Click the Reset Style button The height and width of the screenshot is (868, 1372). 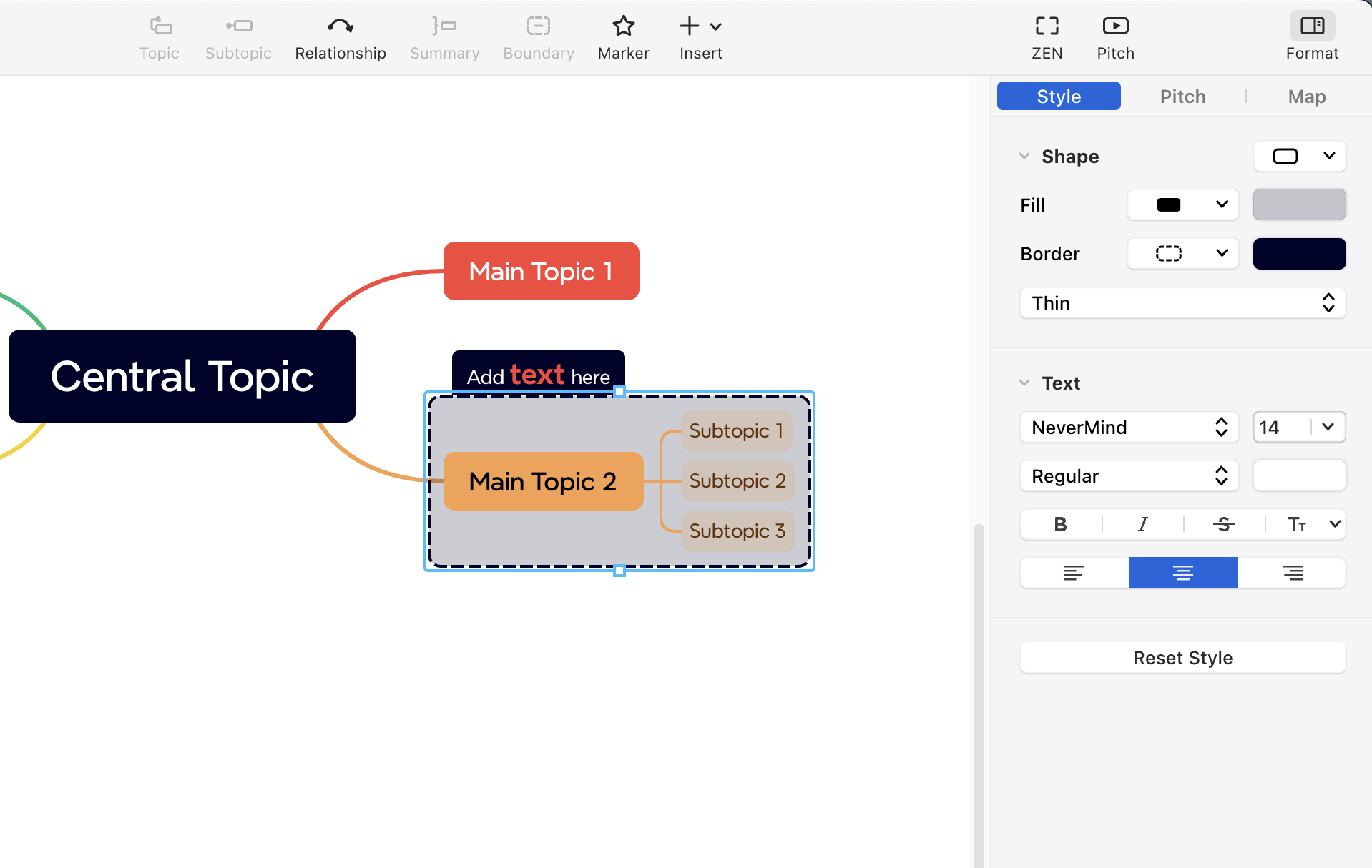(x=1182, y=658)
